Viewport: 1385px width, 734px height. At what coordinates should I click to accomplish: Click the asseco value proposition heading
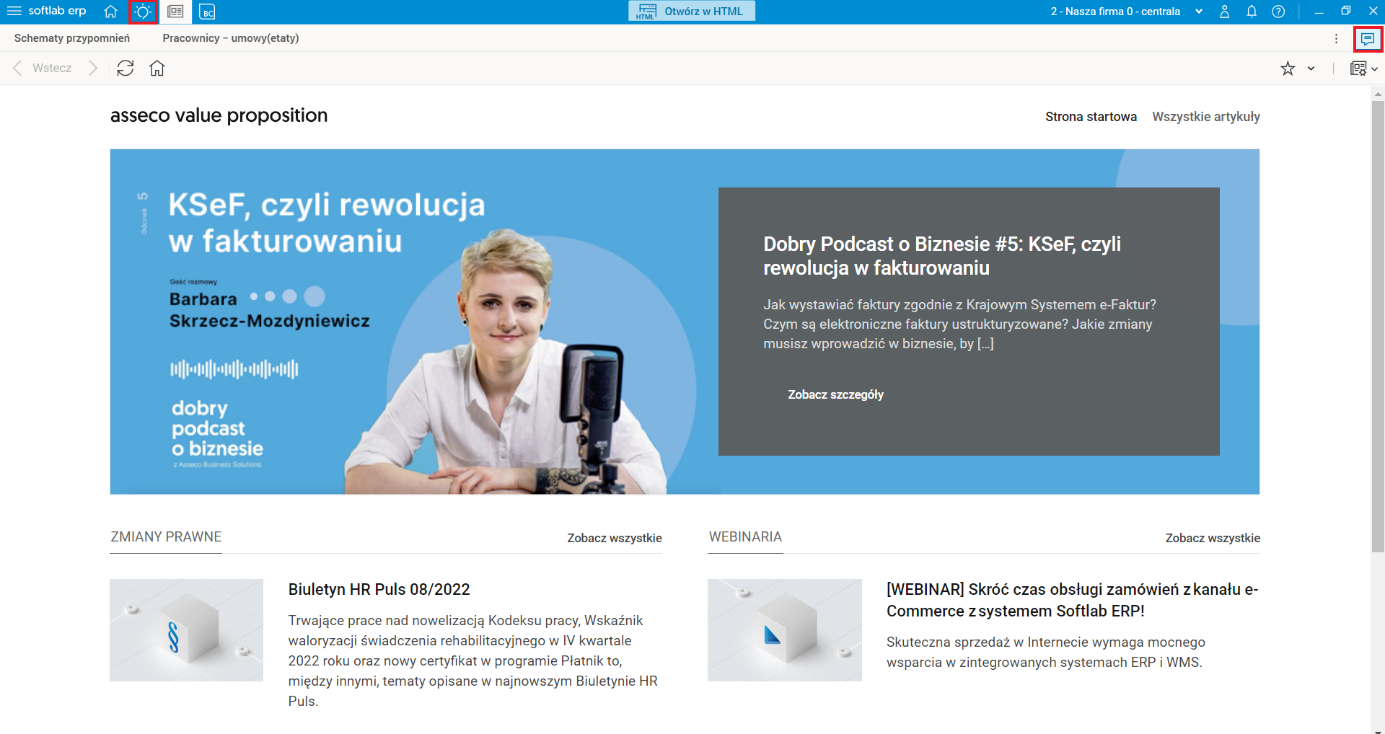(x=219, y=116)
